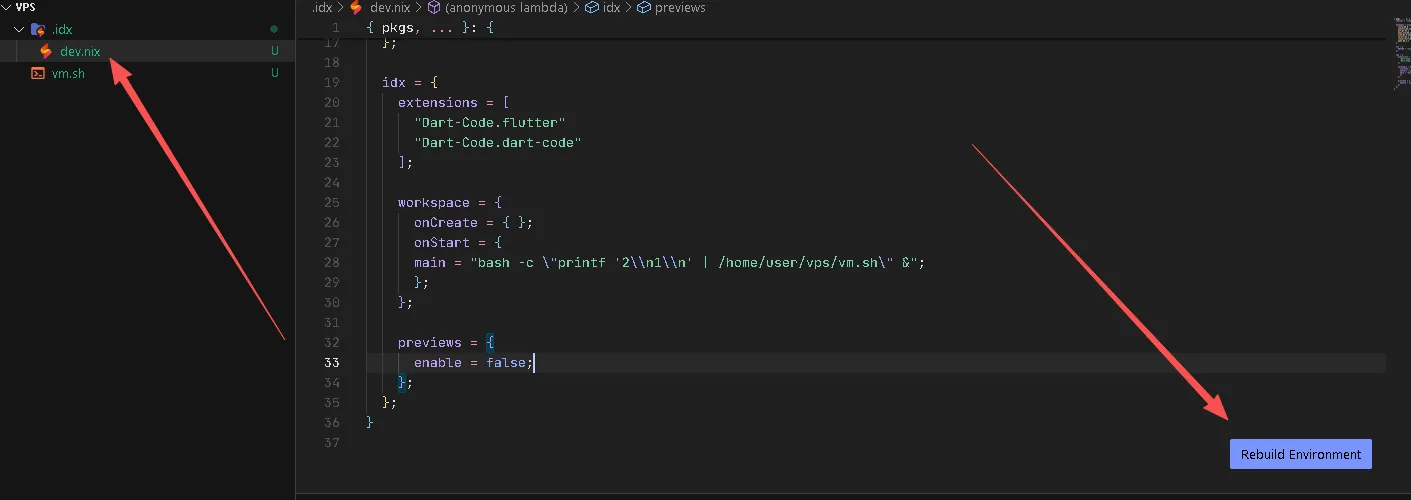This screenshot has width=1411, height=500.
Task: Open the vm.sh file in explorer
Action: (68, 73)
